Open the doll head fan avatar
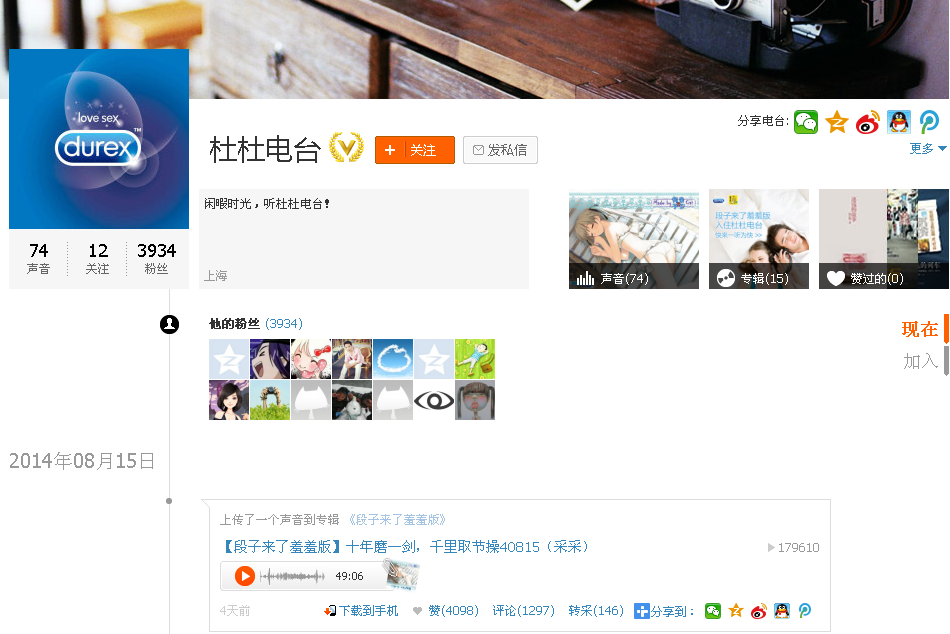950x634 pixels. (475, 400)
